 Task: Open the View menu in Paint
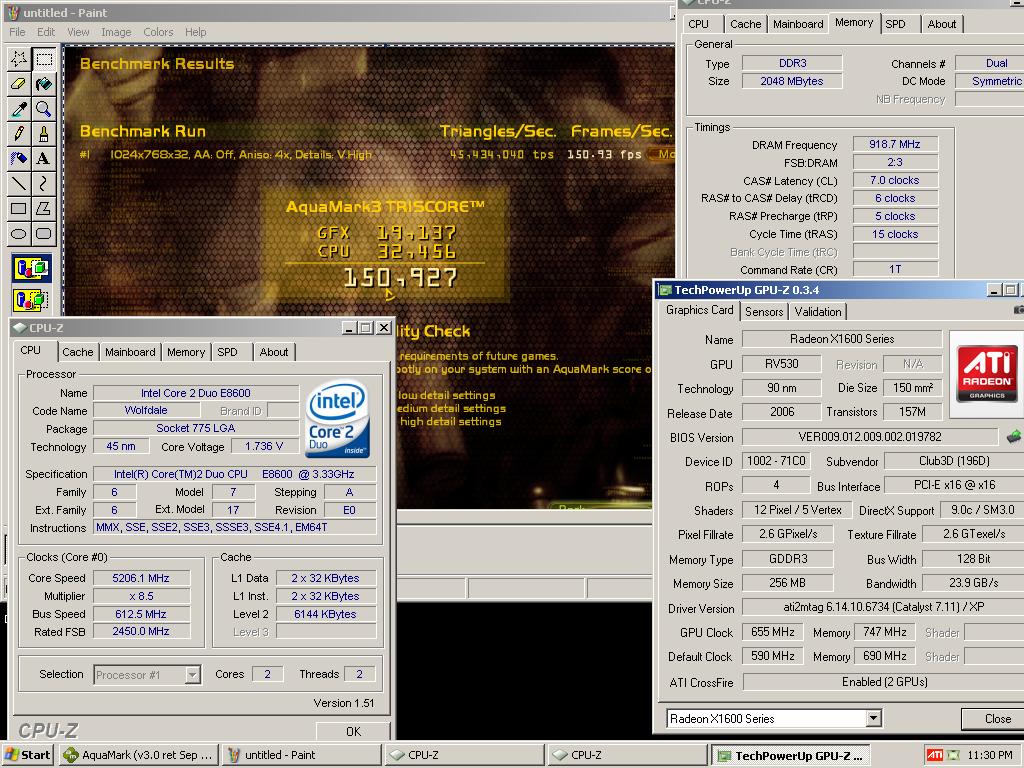[x=78, y=32]
